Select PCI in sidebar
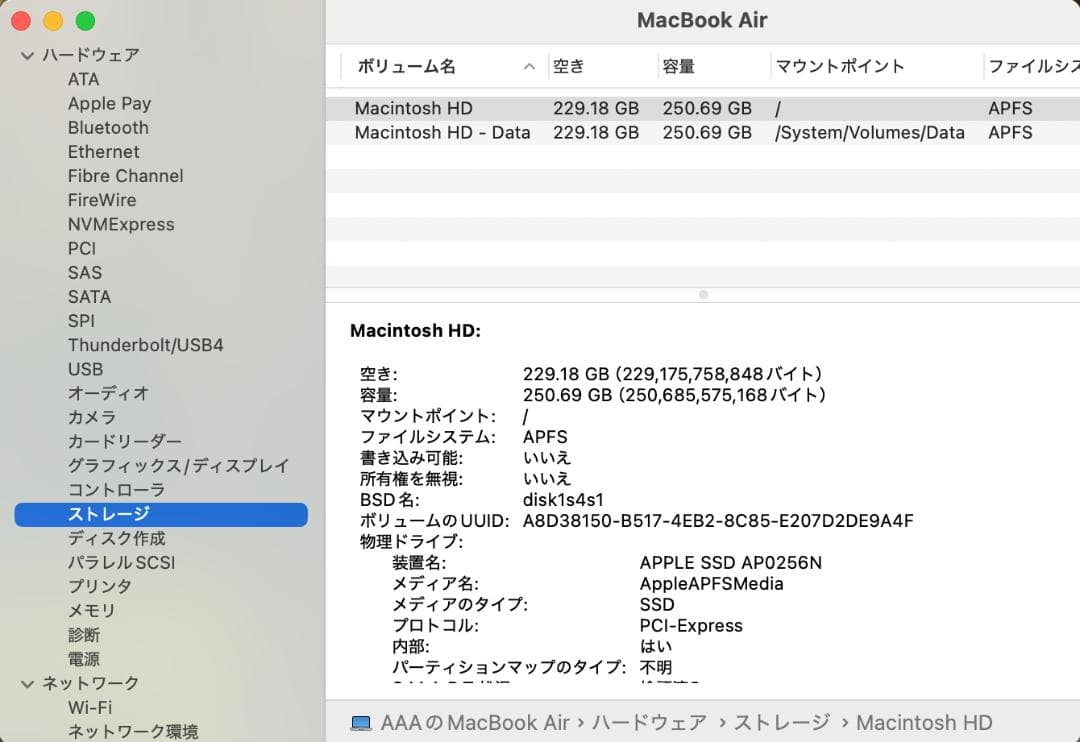 [x=82, y=248]
